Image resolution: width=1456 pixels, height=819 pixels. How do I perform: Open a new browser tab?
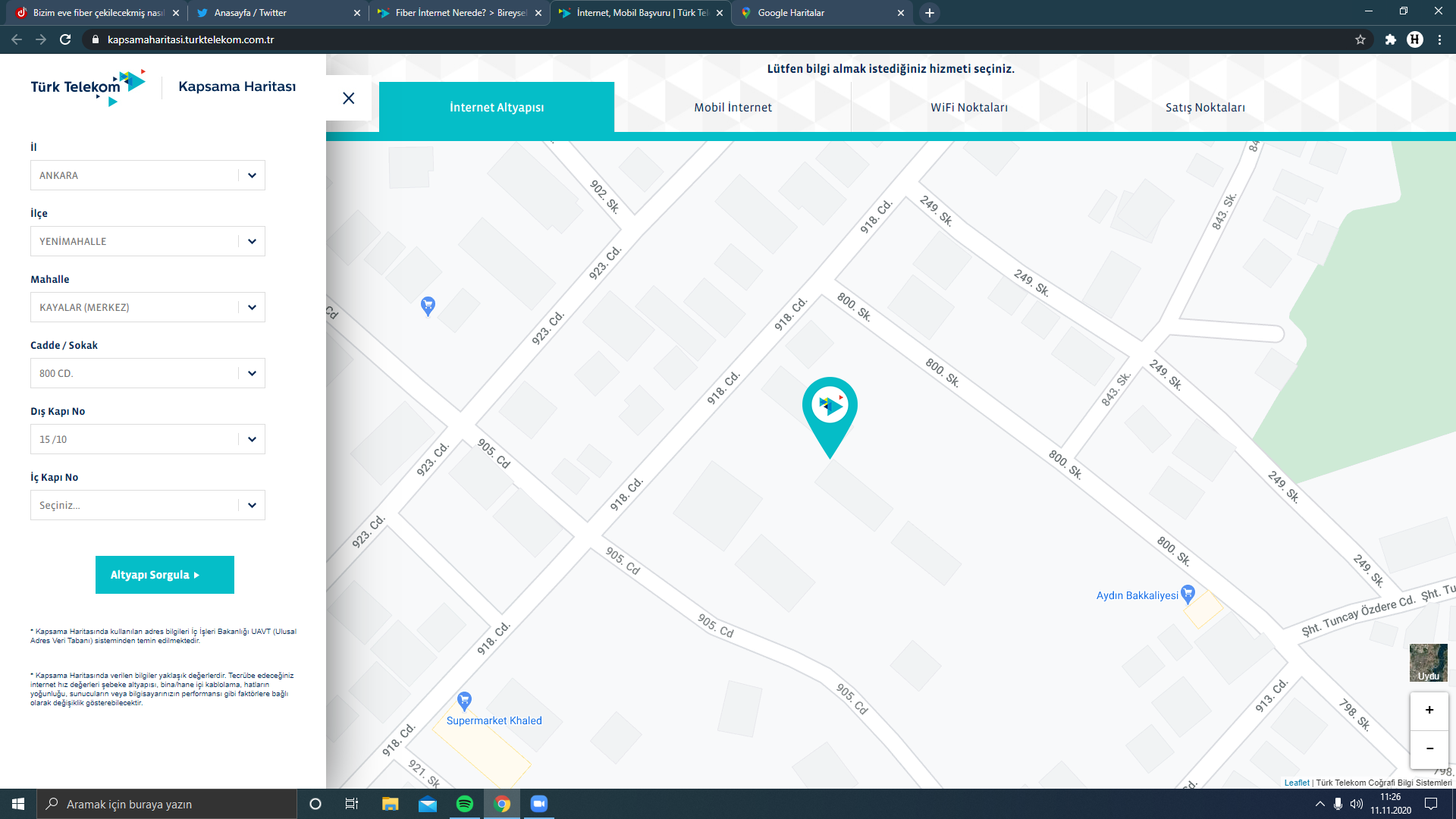pyautogui.click(x=929, y=13)
